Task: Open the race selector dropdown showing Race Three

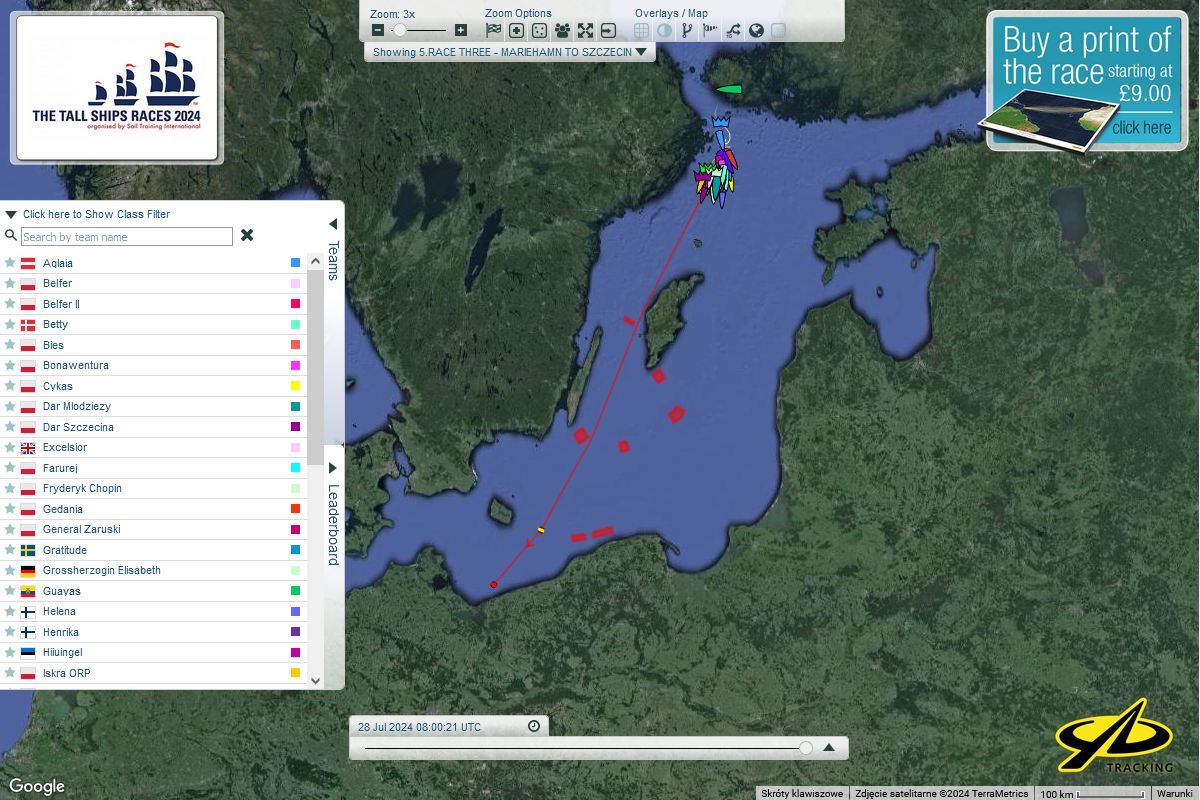Action: pyautogui.click(x=509, y=52)
